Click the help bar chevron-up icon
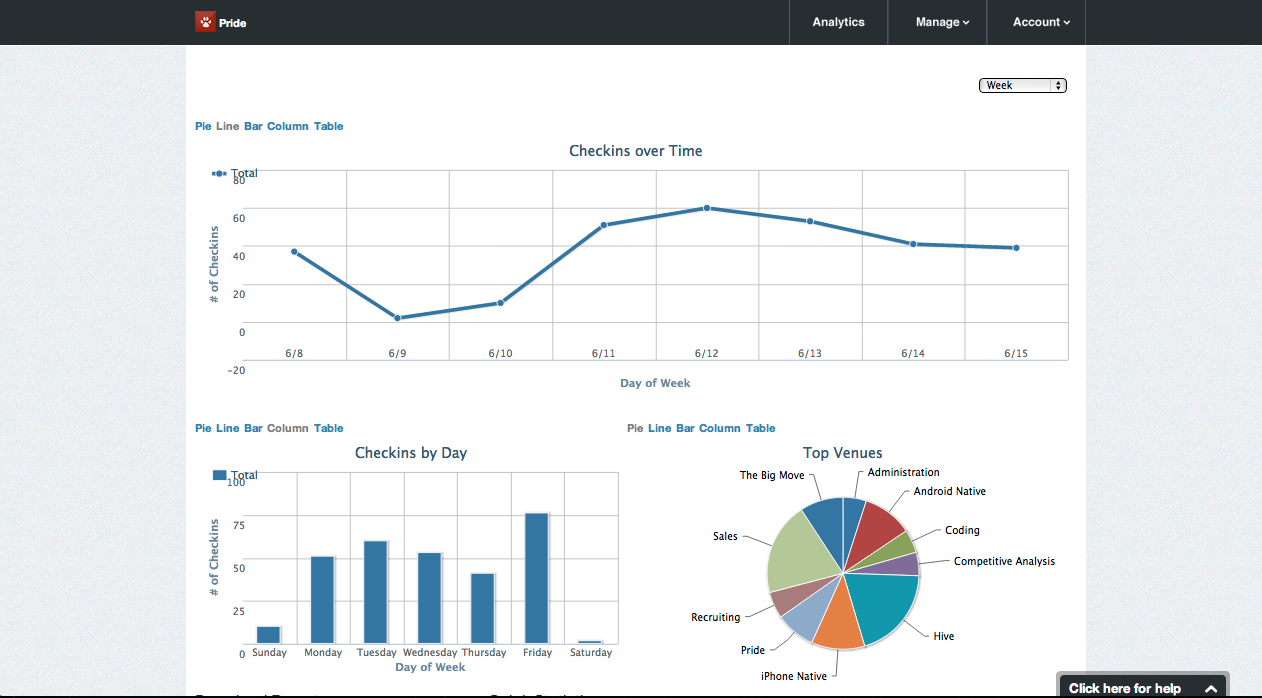This screenshot has width=1262, height=698. pyautogui.click(x=1211, y=689)
